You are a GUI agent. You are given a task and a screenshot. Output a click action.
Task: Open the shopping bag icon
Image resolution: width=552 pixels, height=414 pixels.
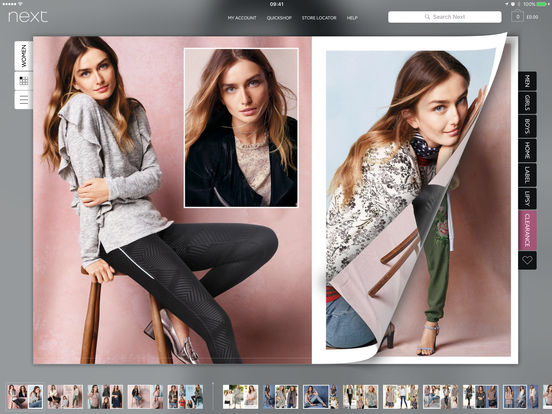(517, 17)
